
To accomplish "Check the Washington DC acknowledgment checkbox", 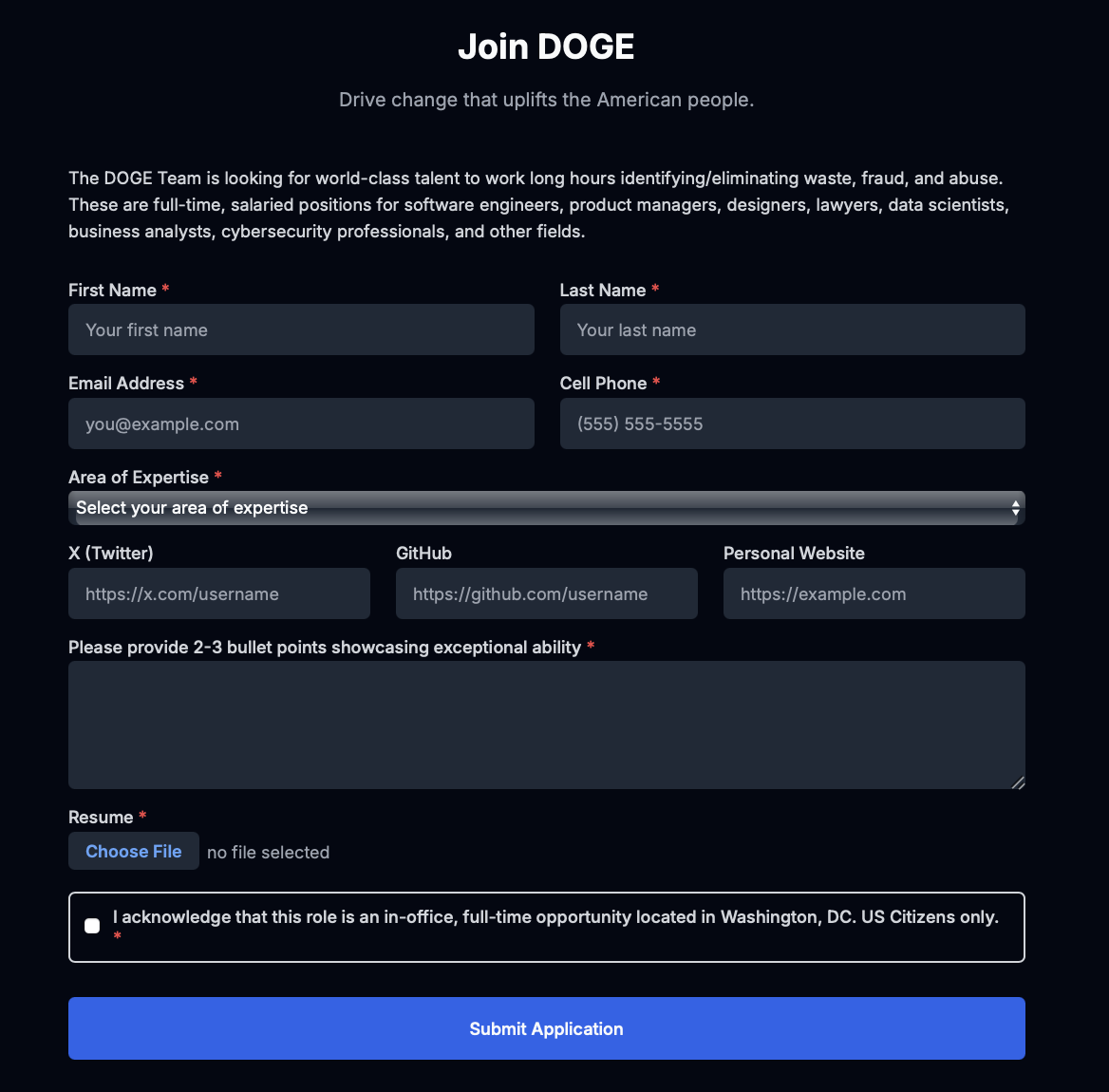I will point(92,925).
